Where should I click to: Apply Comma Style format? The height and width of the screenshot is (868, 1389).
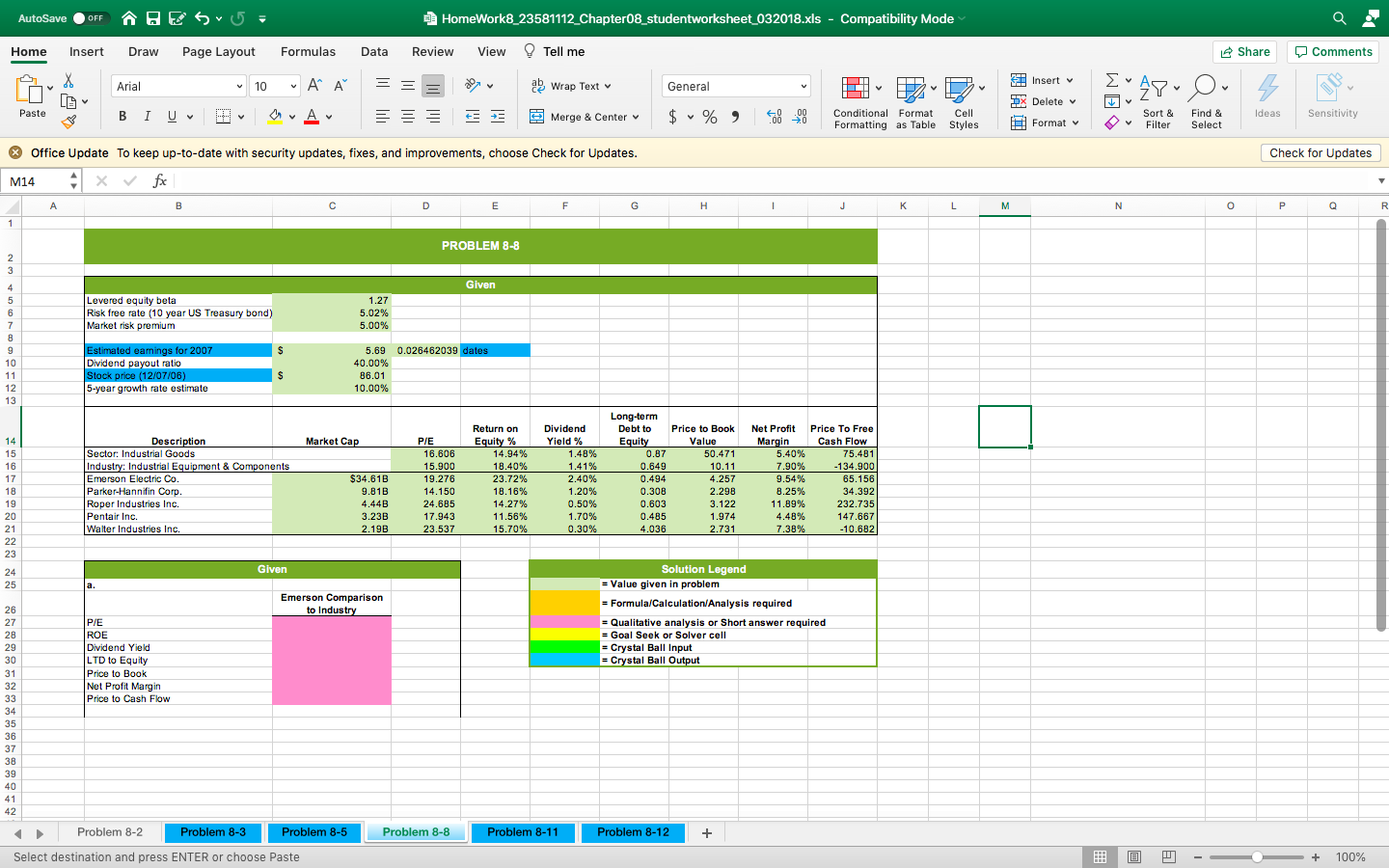tap(735, 117)
